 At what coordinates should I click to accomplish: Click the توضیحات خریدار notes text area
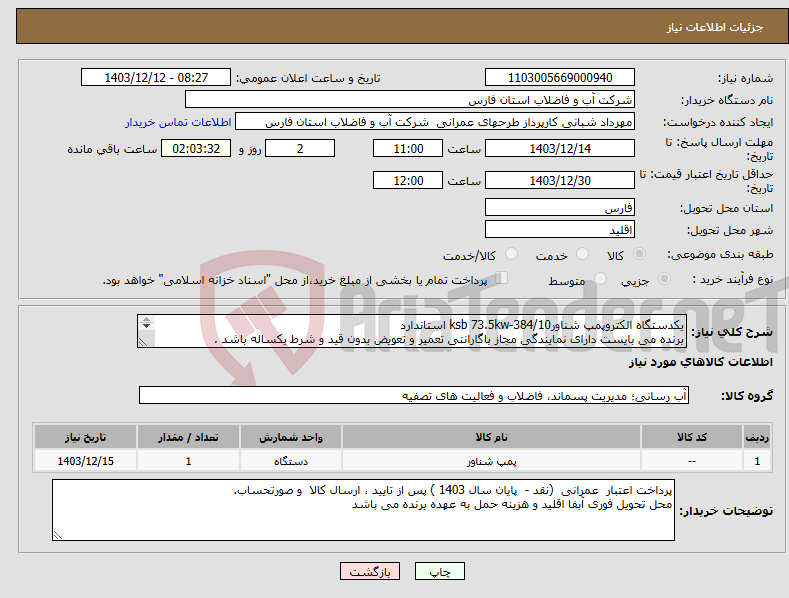point(363,510)
